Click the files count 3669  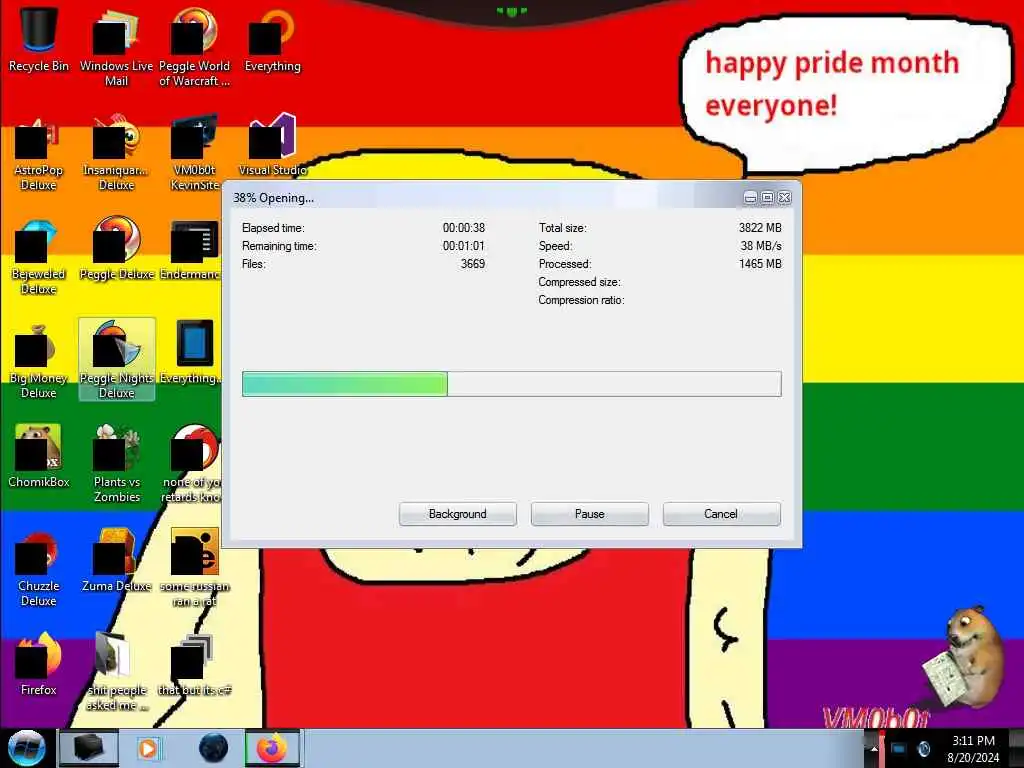[x=473, y=264]
